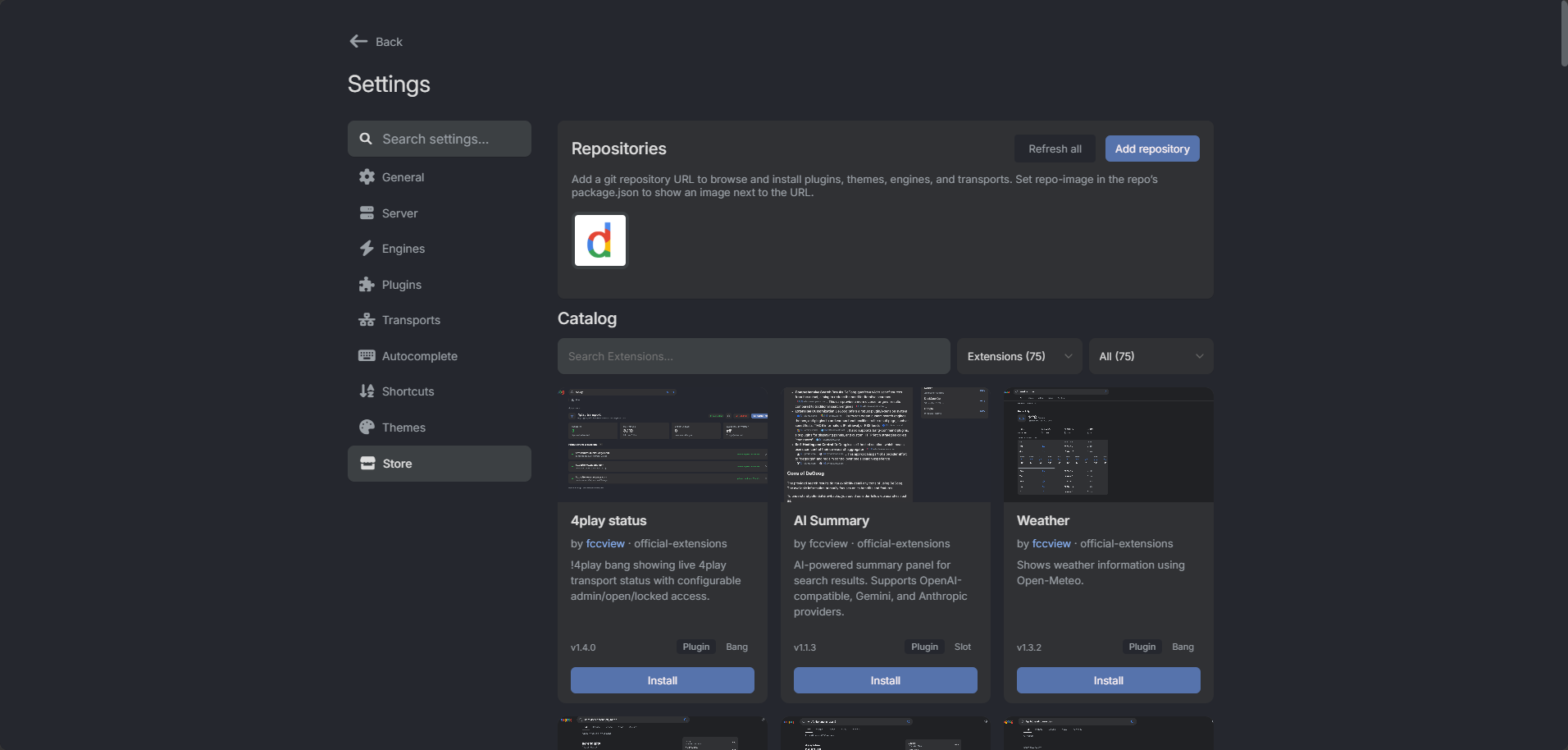Open the 4play status screenshot thumbnail
The height and width of the screenshot is (750, 1568).
(x=663, y=445)
